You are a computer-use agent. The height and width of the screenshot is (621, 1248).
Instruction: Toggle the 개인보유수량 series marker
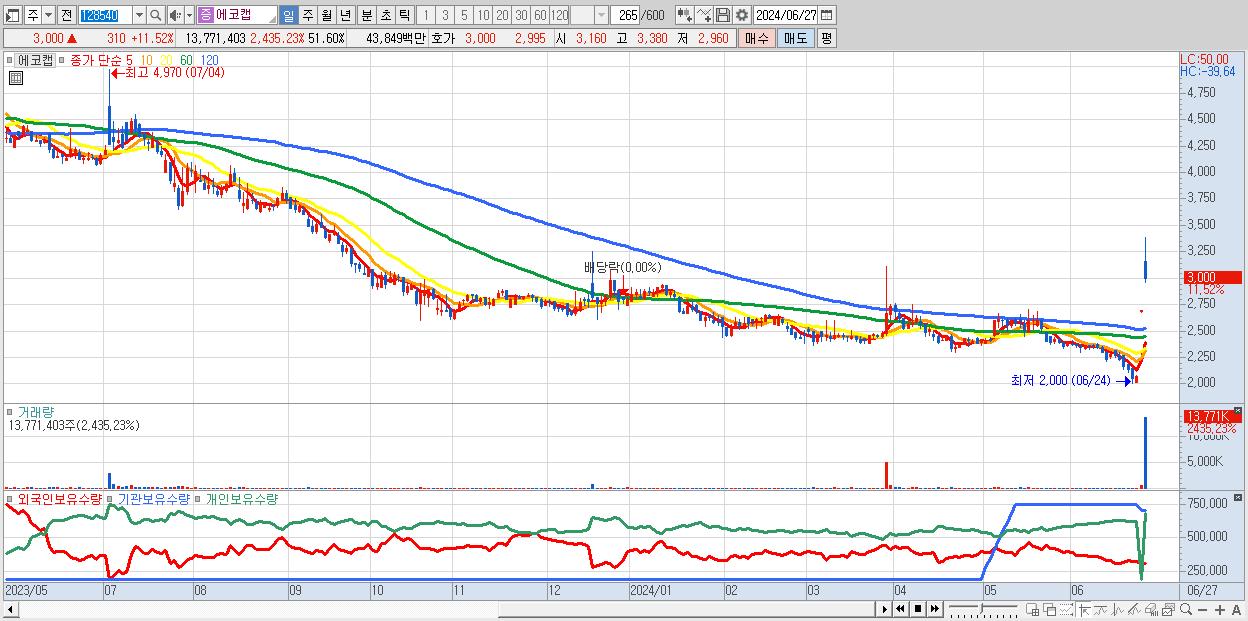click(199, 498)
